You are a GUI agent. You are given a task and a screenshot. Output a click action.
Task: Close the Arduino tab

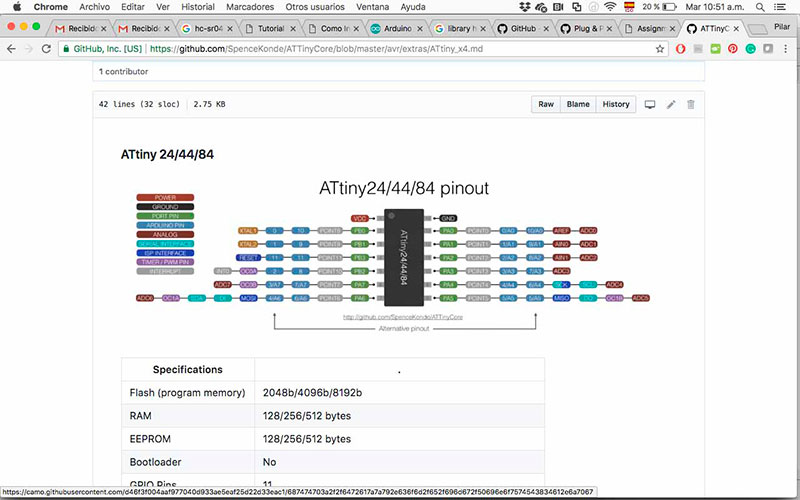click(x=420, y=29)
